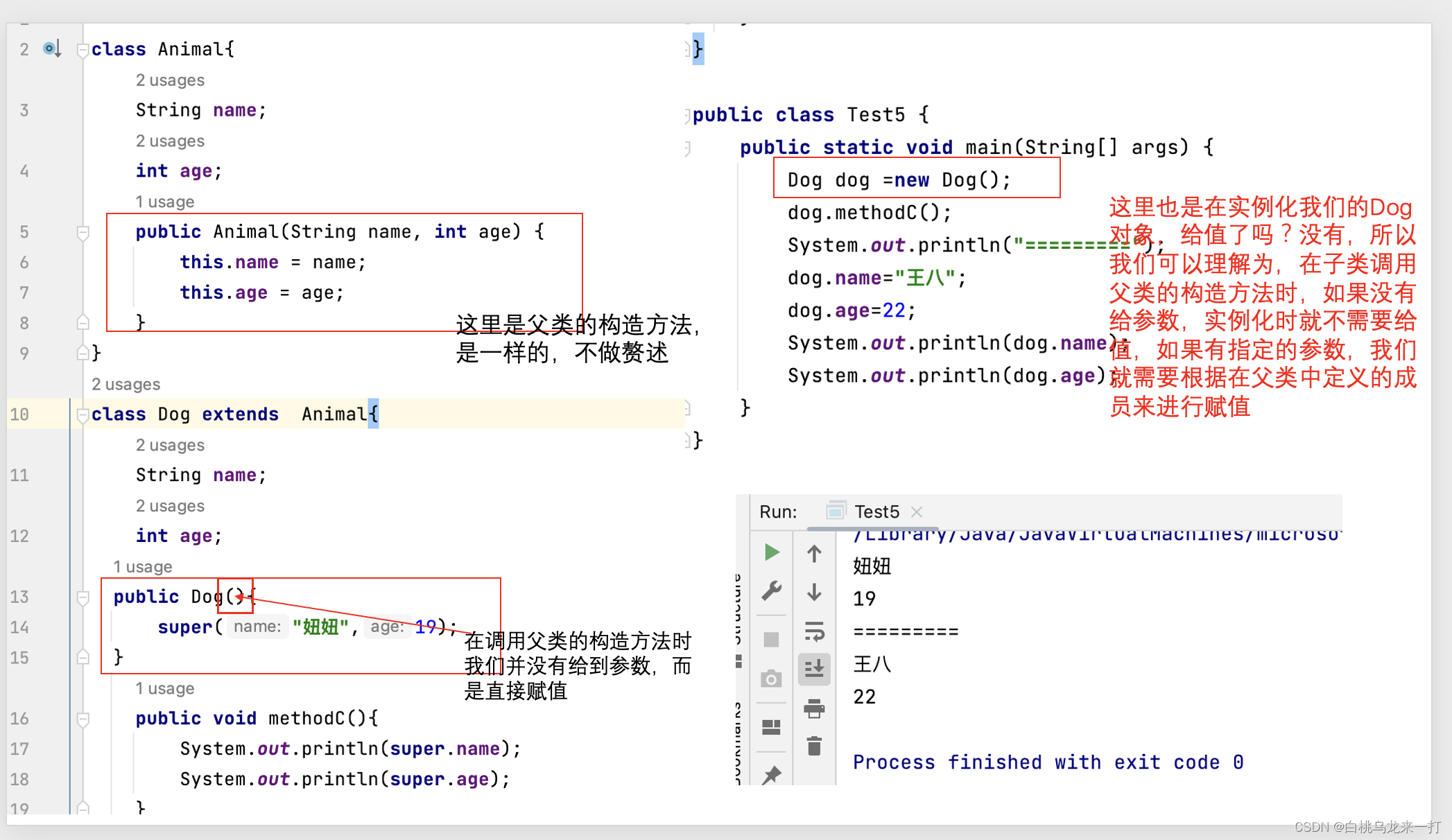Toggle soft-wrap in the Run console

click(814, 631)
